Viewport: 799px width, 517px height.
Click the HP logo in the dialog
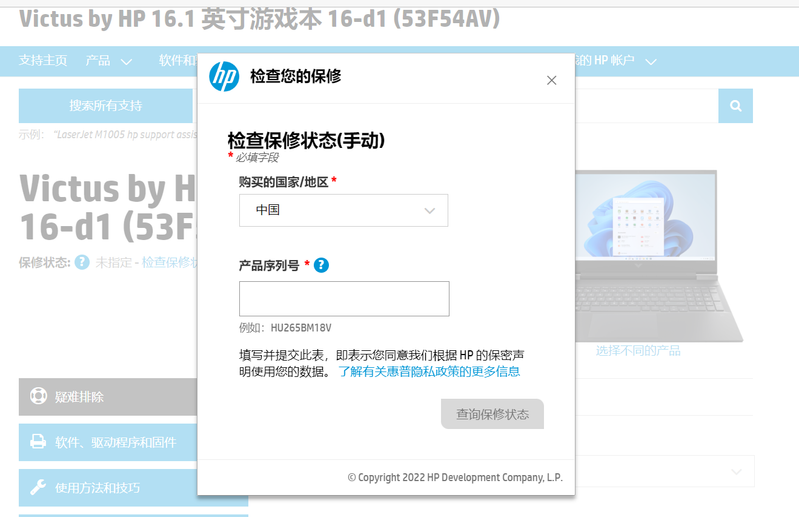click(224, 77)
